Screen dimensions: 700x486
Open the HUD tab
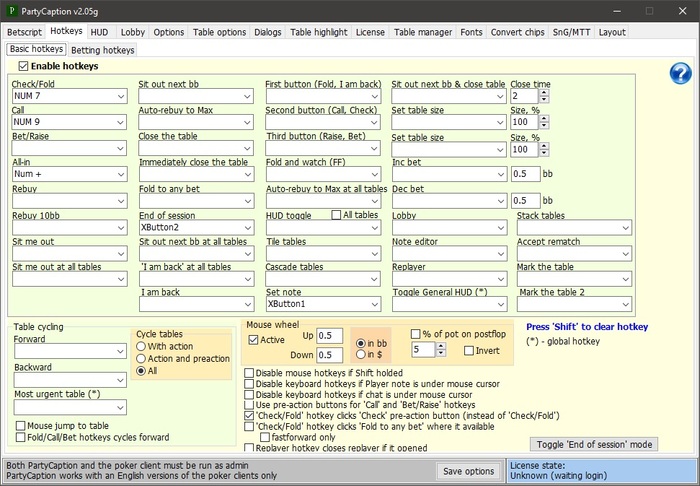[99, 32]
